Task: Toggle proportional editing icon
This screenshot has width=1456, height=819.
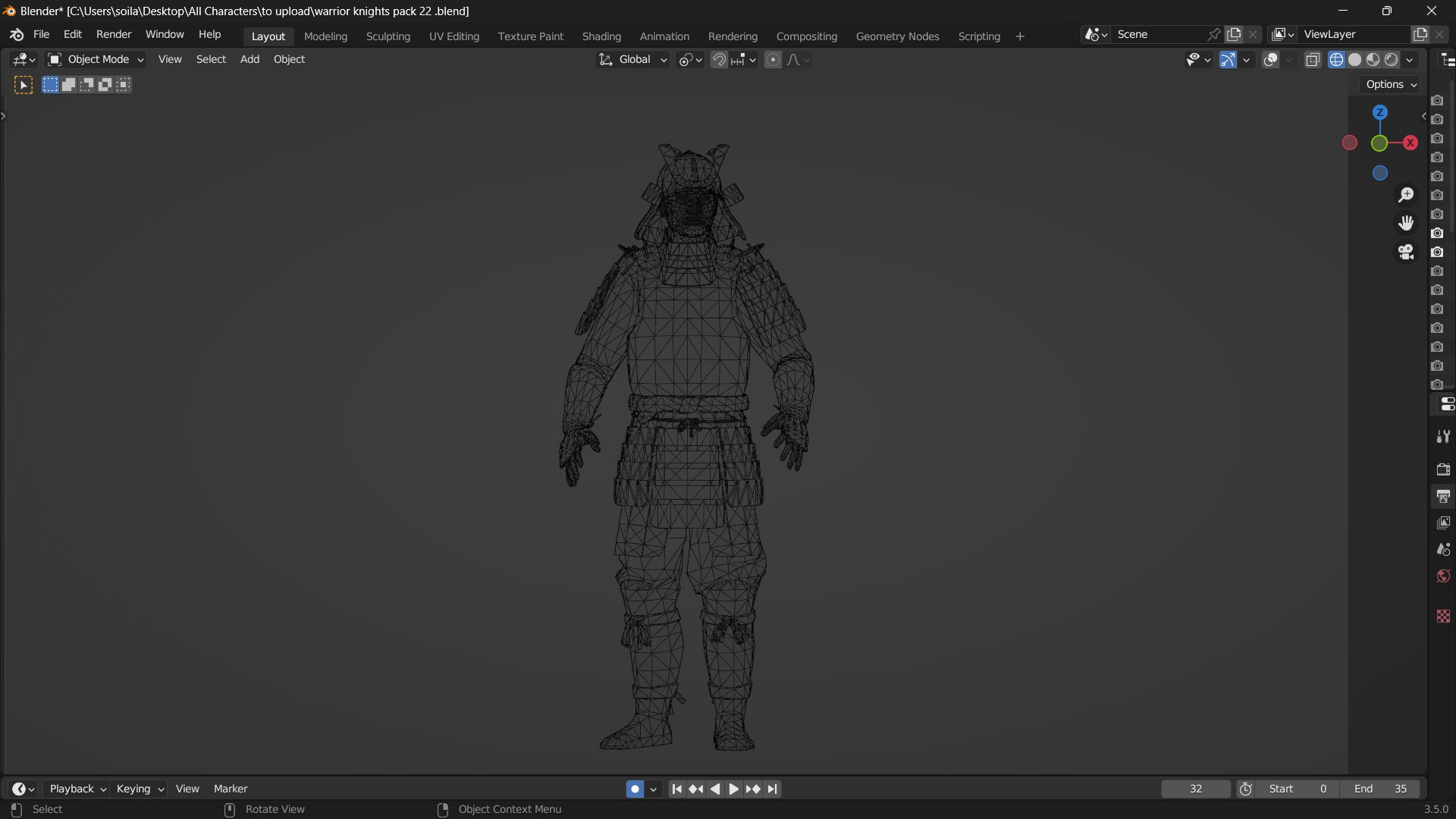Action: point(773,59)
